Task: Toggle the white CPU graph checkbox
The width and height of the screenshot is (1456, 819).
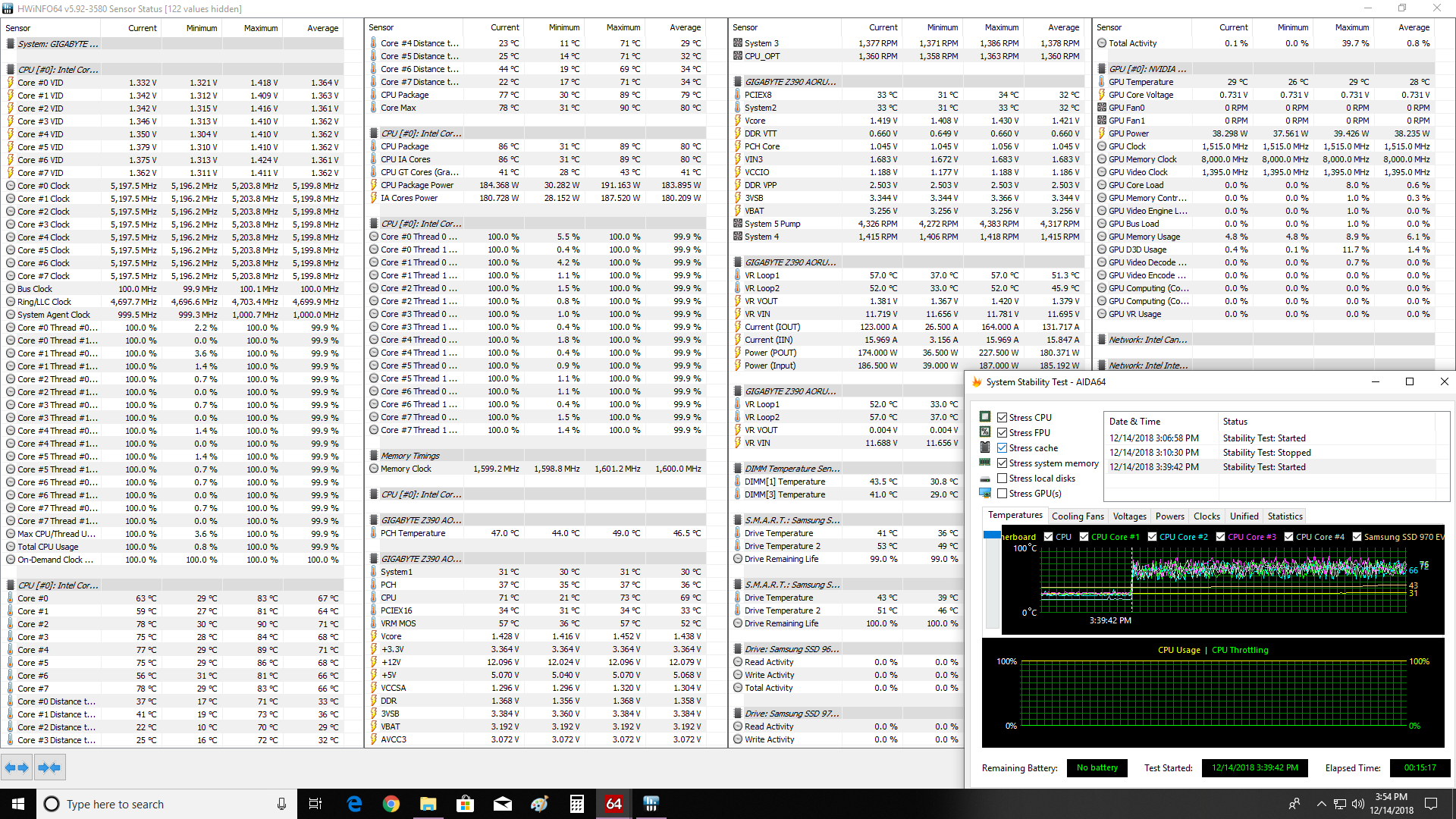Action: tap(1048, 537)
